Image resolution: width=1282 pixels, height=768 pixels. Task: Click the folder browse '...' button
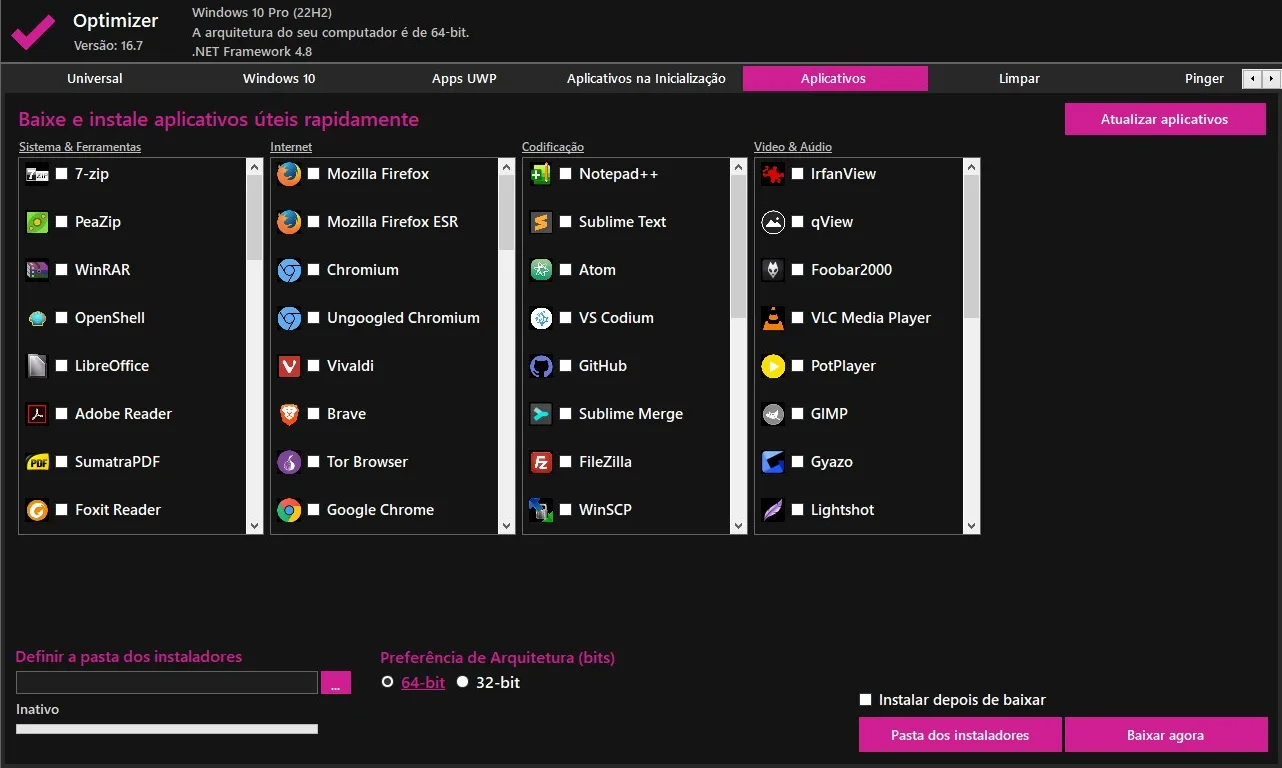(x=336, y=683)
